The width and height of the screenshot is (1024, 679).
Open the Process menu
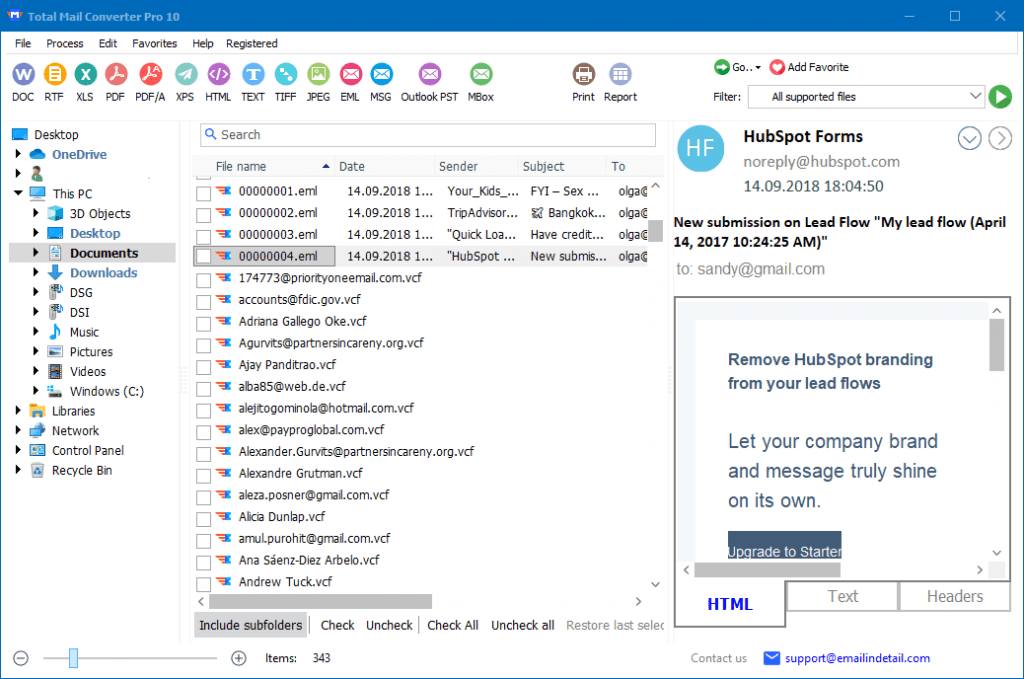[64, 43]
